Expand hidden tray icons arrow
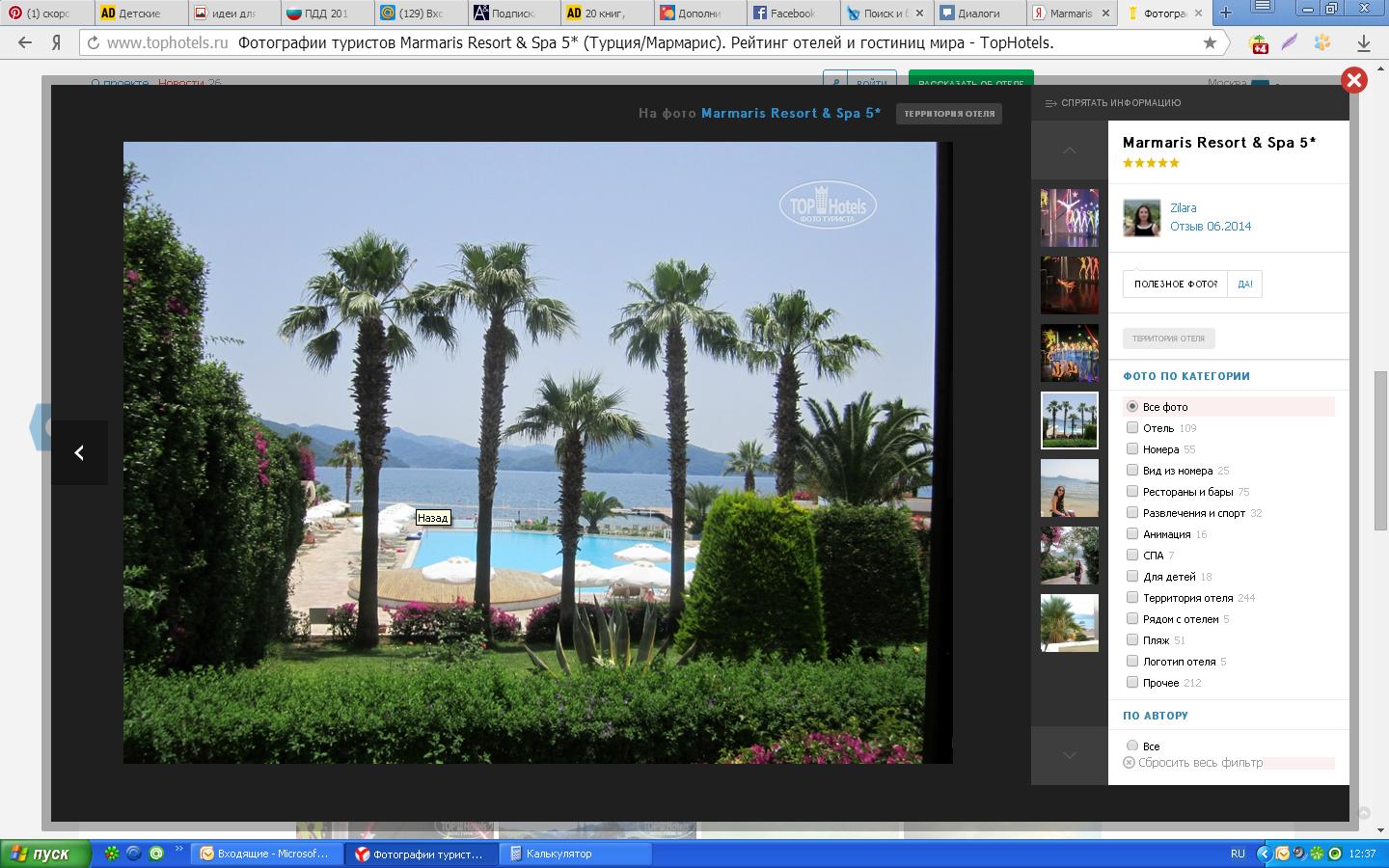The image size is (1389, 868). point(1264,854)
